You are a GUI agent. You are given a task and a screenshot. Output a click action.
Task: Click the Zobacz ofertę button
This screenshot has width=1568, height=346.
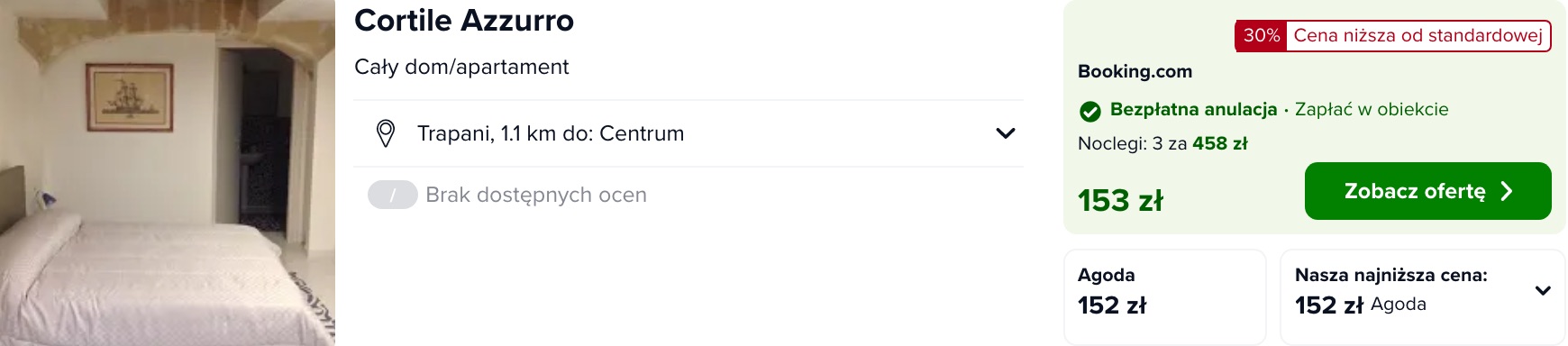click(1428, 191)
